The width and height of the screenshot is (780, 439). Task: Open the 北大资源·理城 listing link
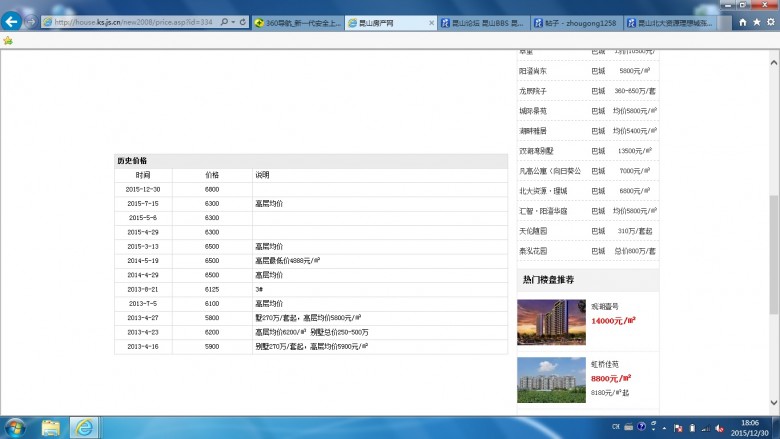(x=543, y=190)
